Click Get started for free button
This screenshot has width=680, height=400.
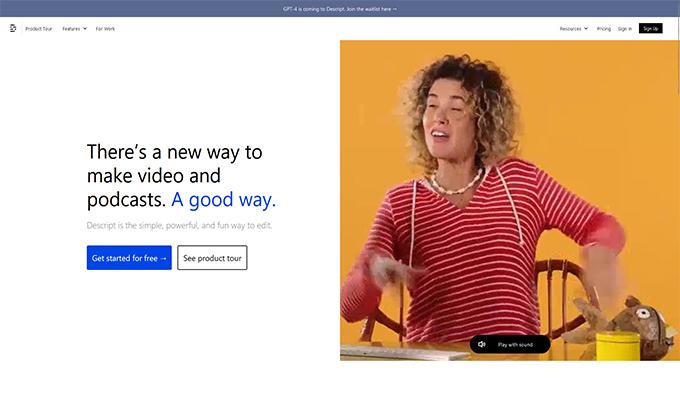pos(129,258)
